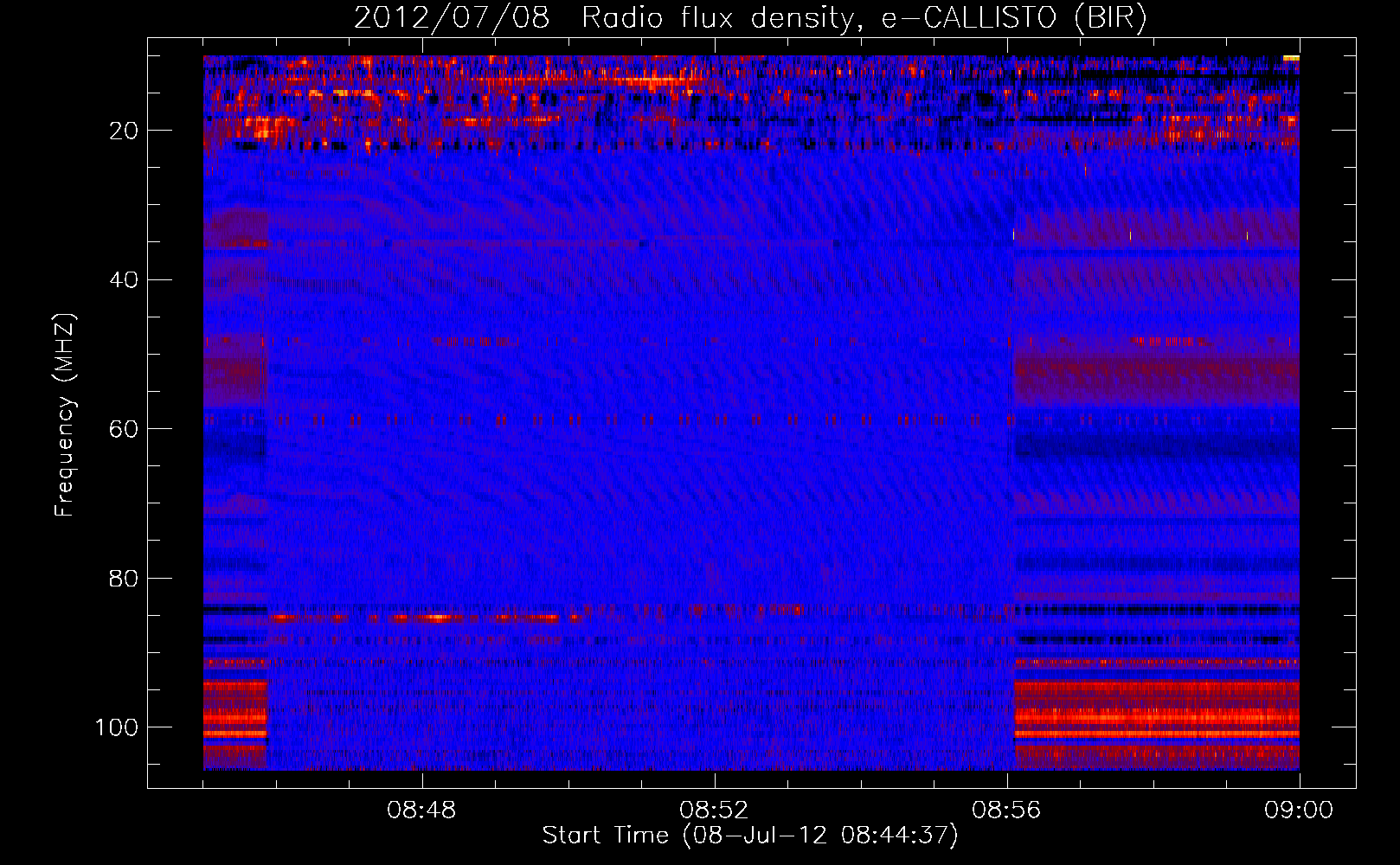
Task: Click the plot title '2012/07/08 Radio flux density'
Action: [751, 18]
